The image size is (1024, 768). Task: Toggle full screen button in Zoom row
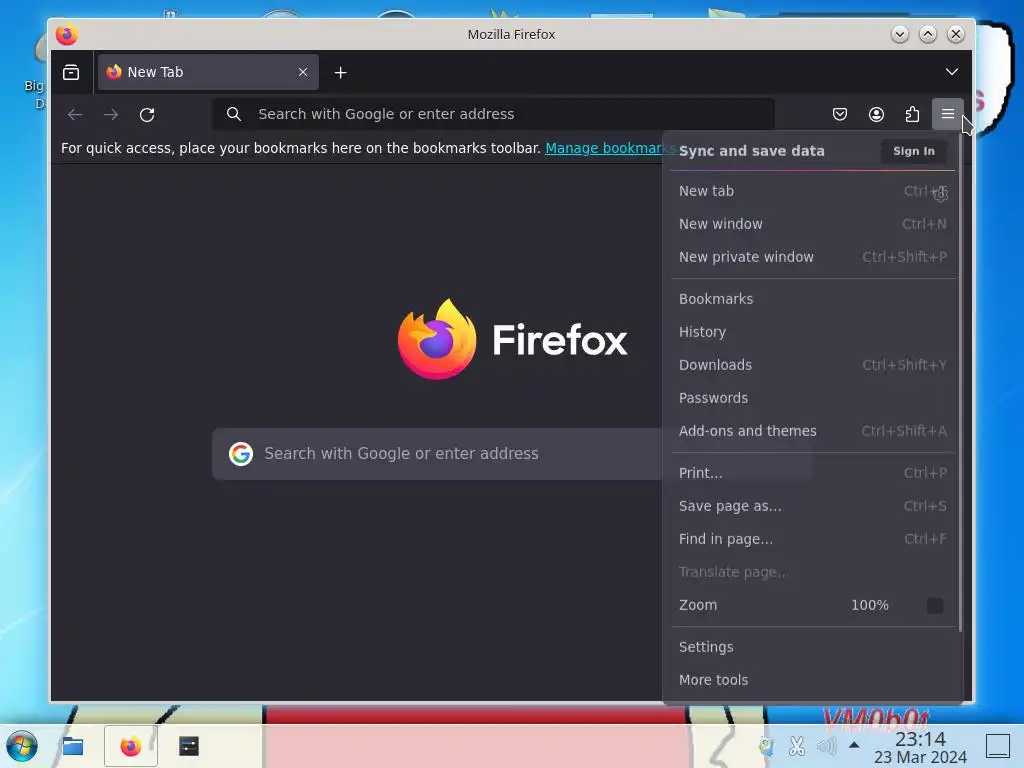click(x=935, y=605)
